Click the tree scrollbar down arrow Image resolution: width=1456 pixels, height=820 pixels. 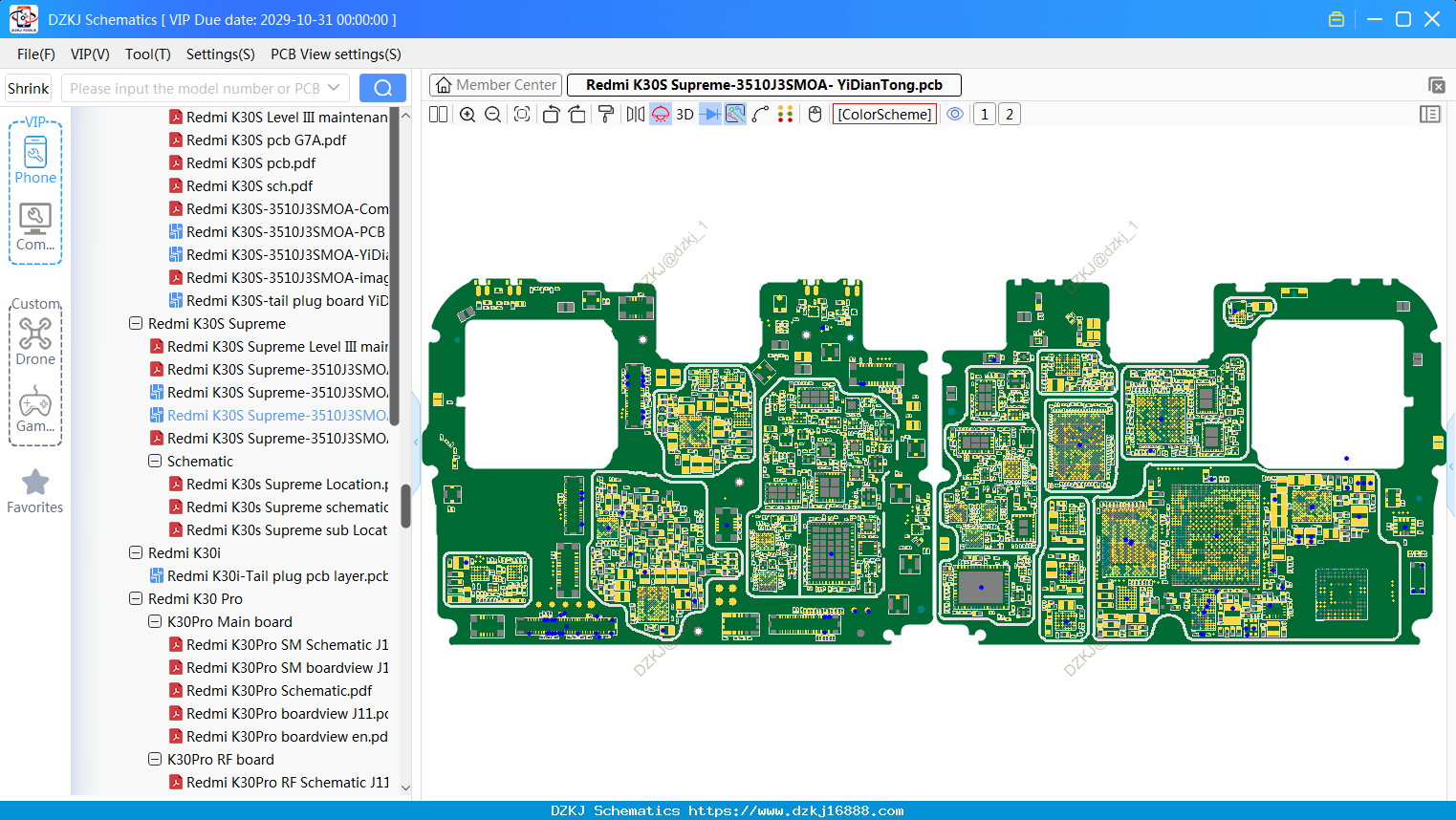pyautogui.click(x=405, y=788)
